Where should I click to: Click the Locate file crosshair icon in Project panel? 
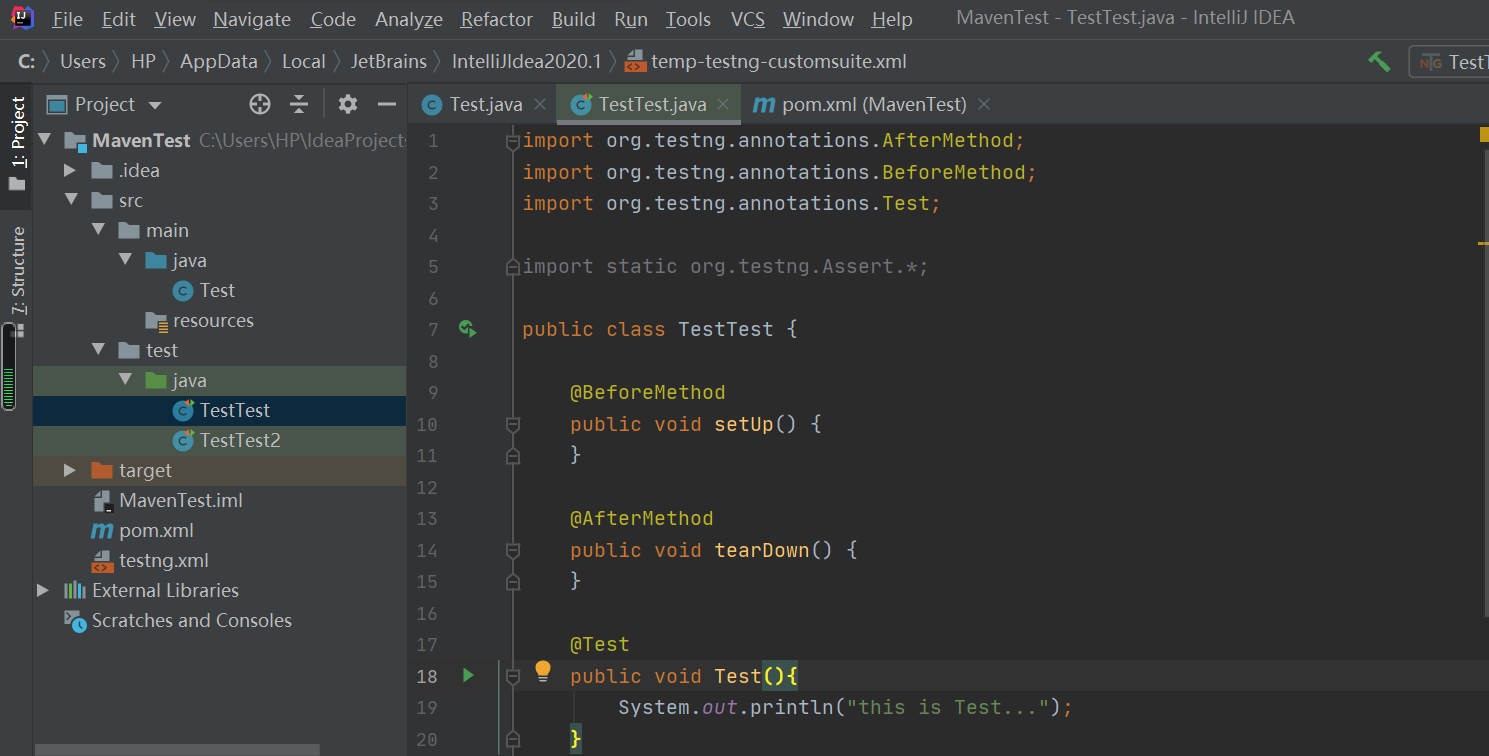(260, 104)
